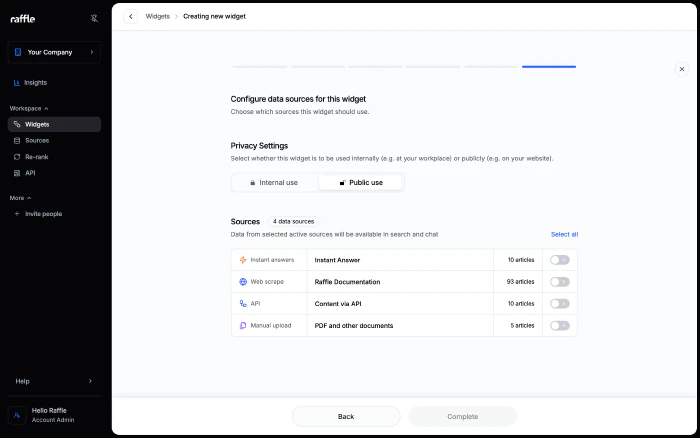Select Public use privacy option
Viewport: 700px width, 438px height.
pyautogui.click(x=361, y=183)
